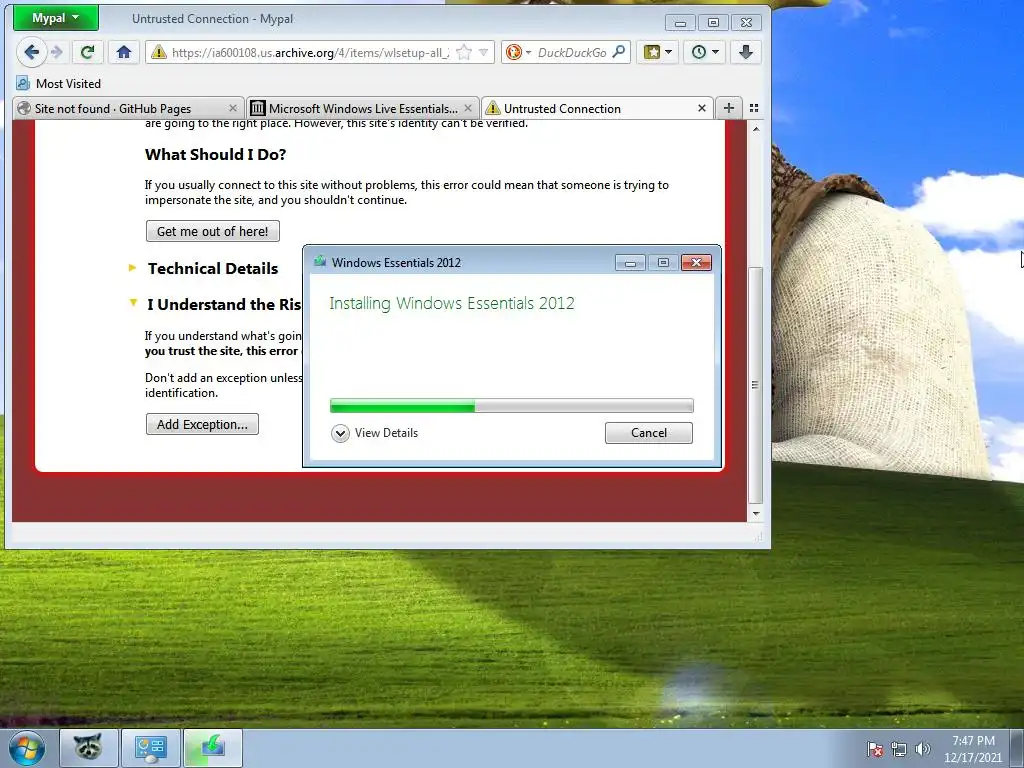
Task: Click the Windows Essentials installer taskbar icon
Action: pos(213,748)
